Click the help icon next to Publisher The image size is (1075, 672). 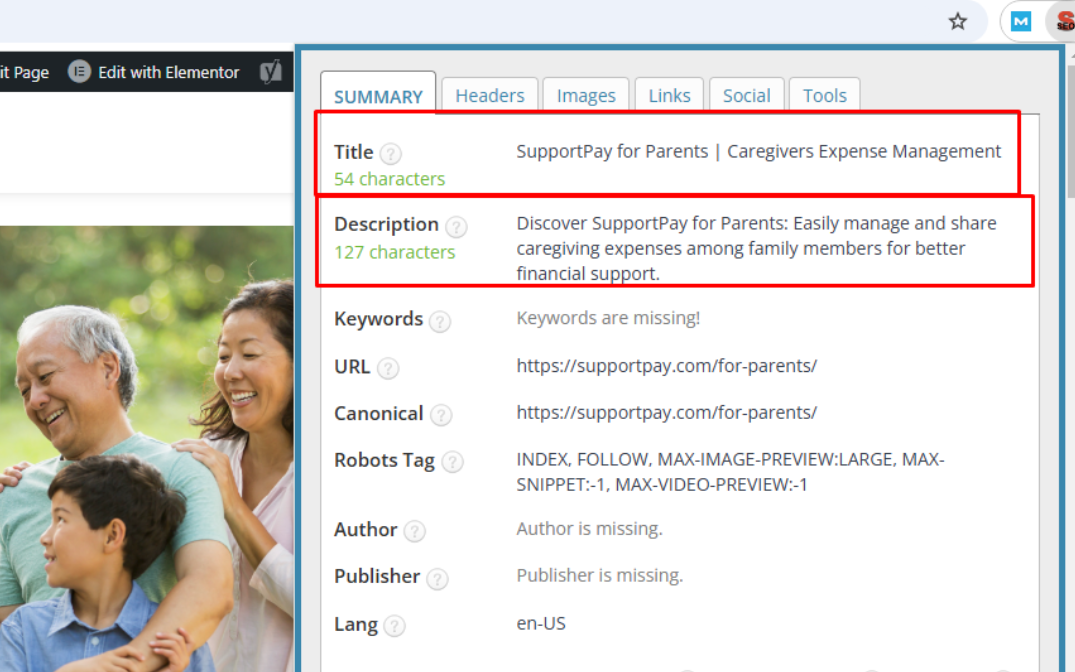click(437, 578)
